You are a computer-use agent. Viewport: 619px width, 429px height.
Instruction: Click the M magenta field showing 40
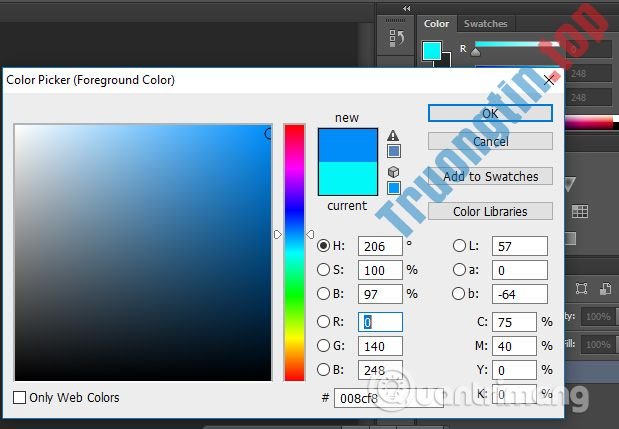coord(514,346)
